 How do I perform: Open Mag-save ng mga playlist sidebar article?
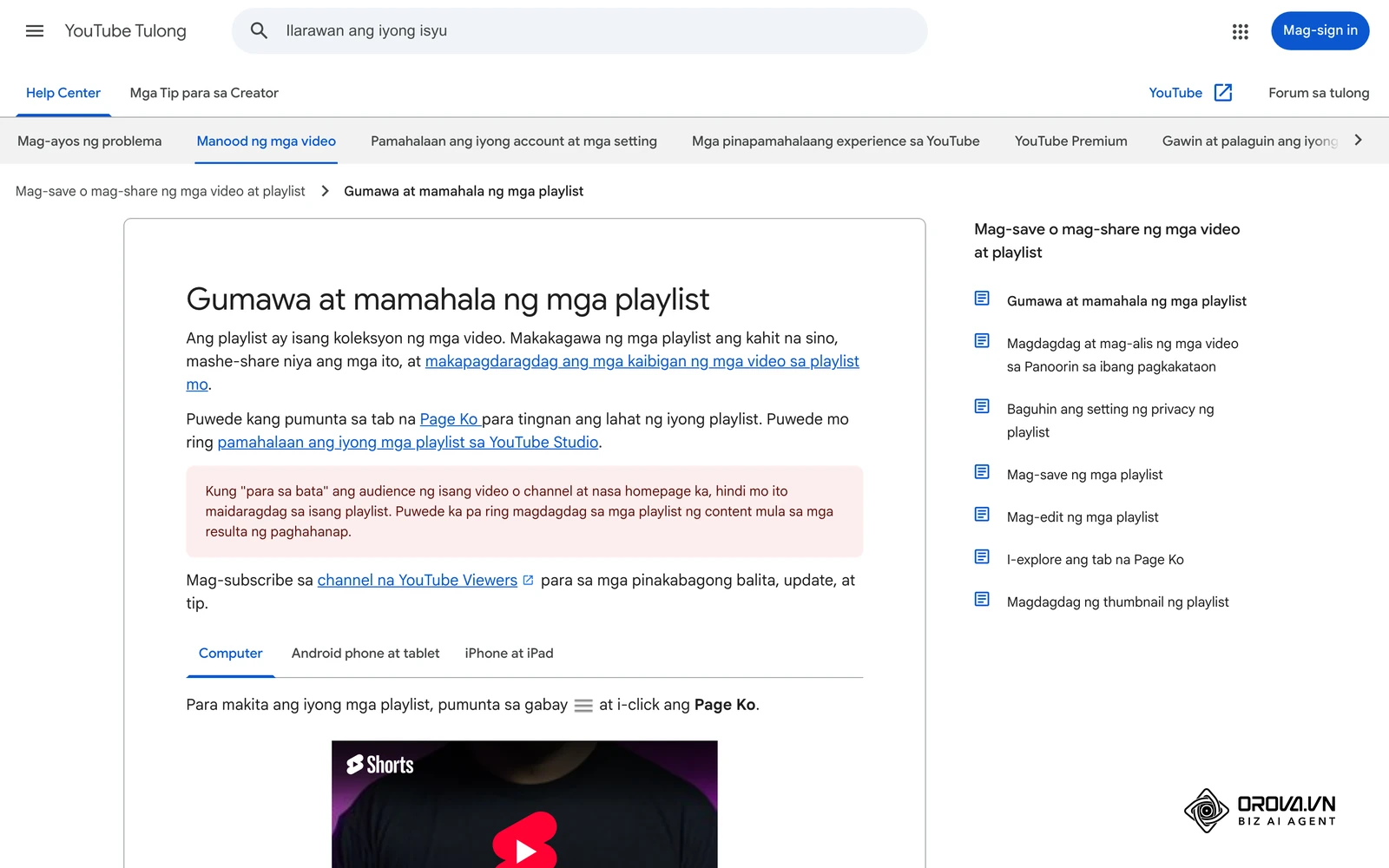tap(1084, 475)
